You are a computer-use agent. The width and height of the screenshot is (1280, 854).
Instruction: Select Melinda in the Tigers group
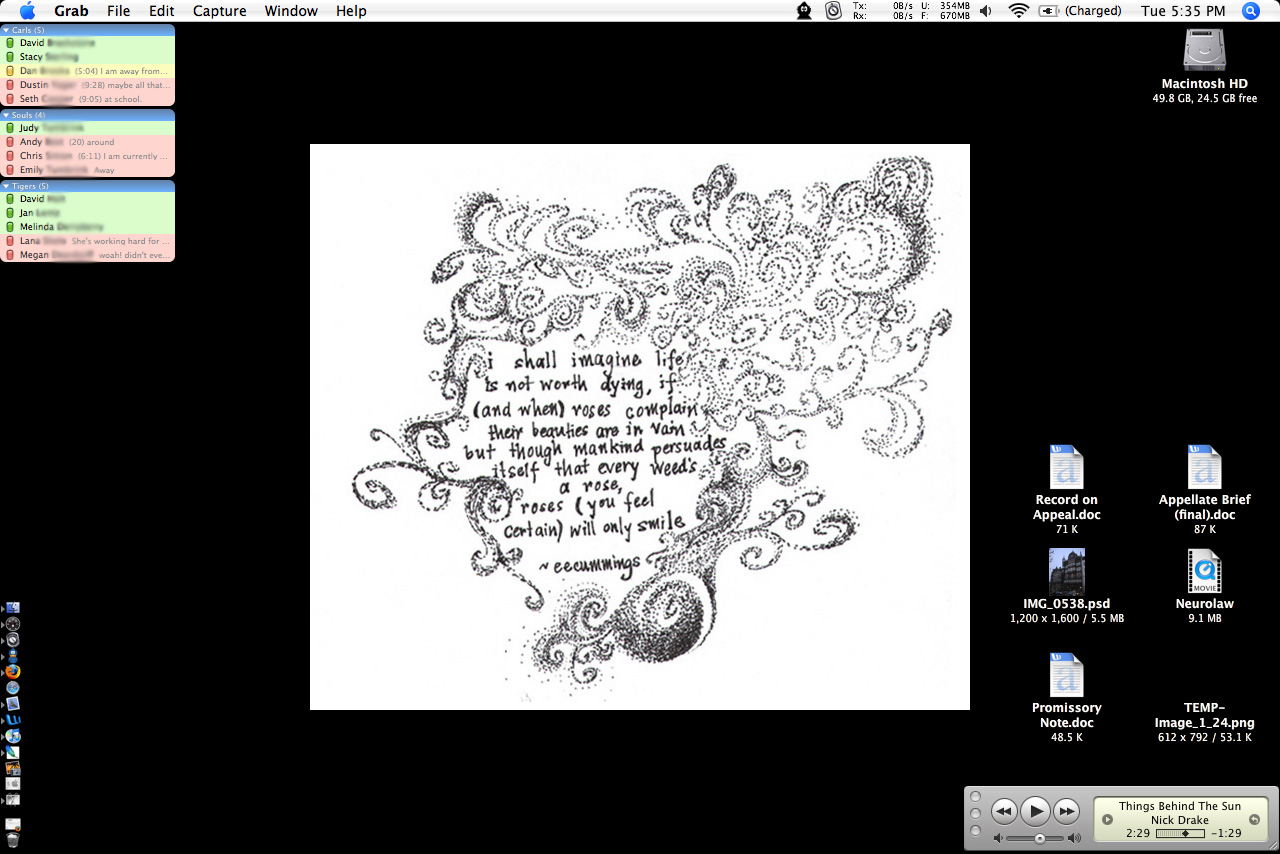coord(87,227)
